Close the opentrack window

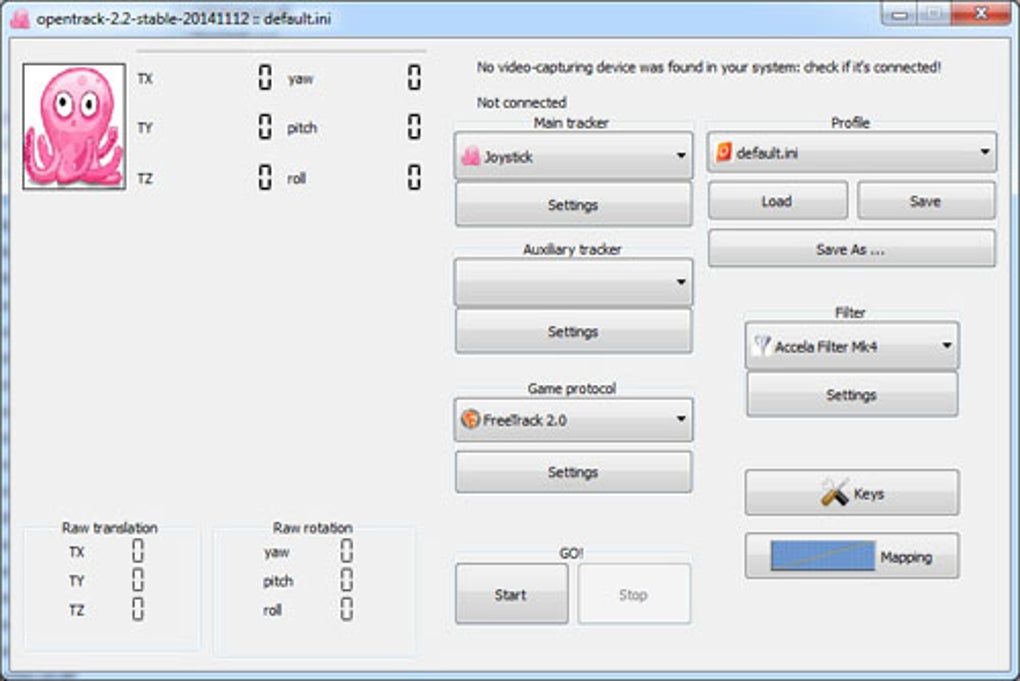pos(980,14)
